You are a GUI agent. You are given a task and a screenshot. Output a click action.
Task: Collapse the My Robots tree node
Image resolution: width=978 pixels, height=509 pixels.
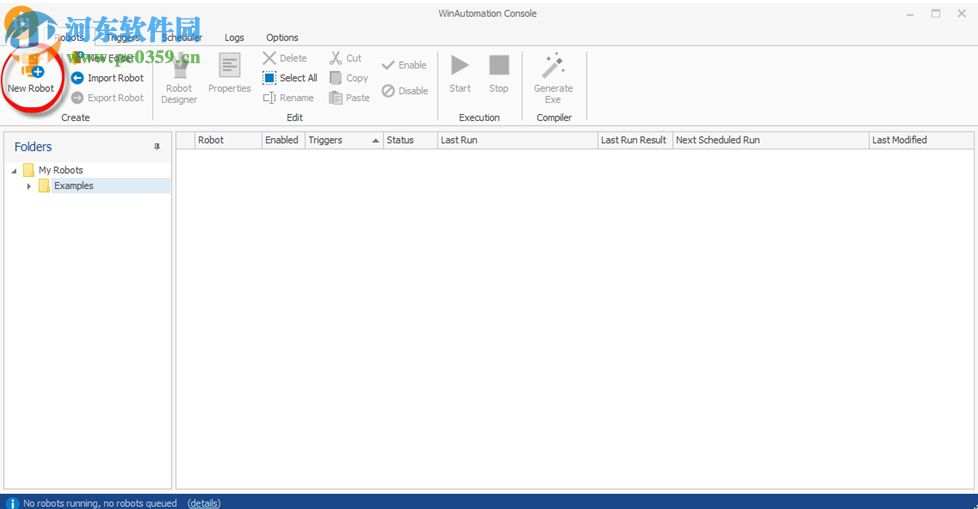click(14, 170)
